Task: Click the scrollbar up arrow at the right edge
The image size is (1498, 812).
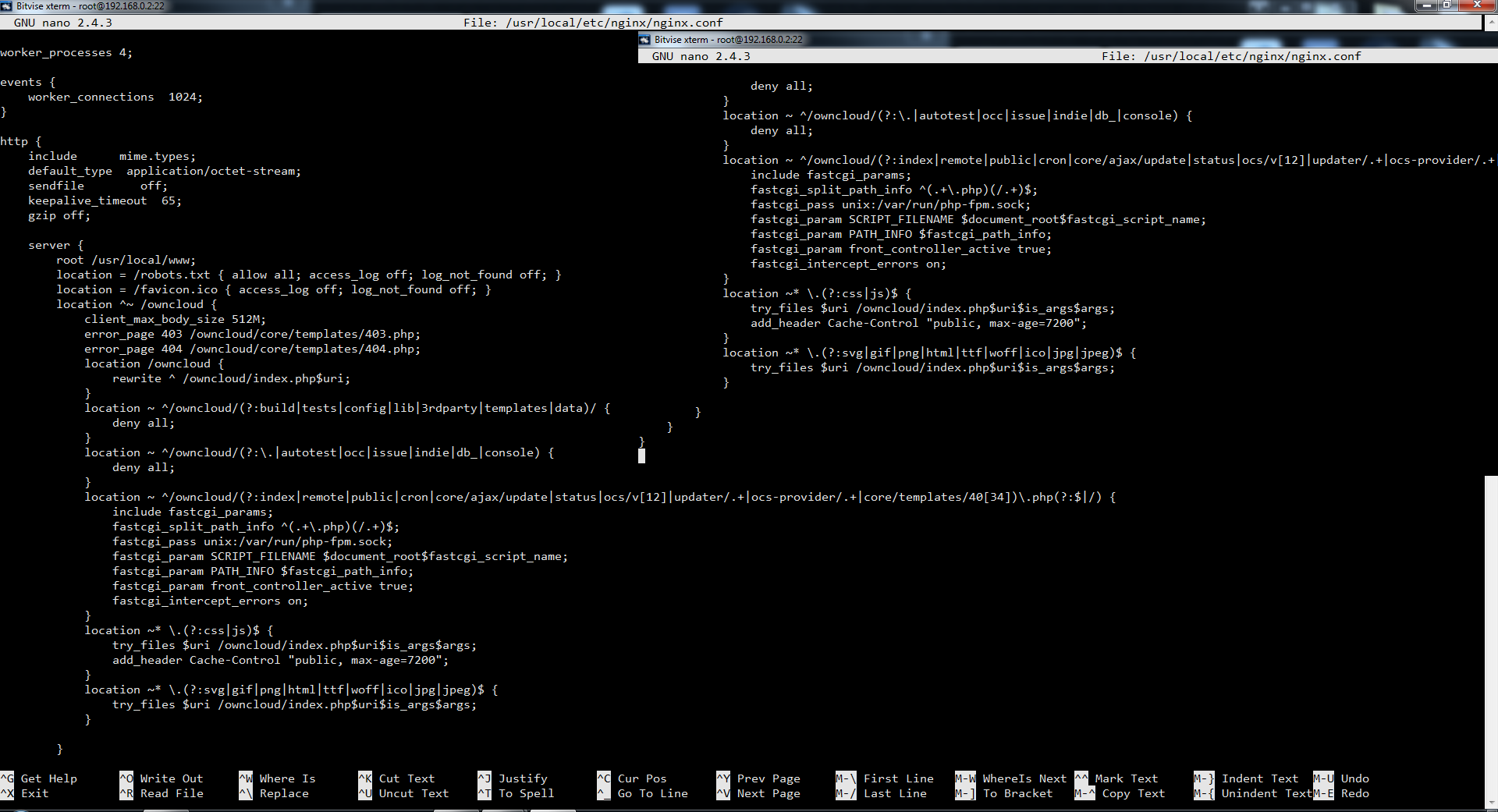Action: (x=1491, y=23)
